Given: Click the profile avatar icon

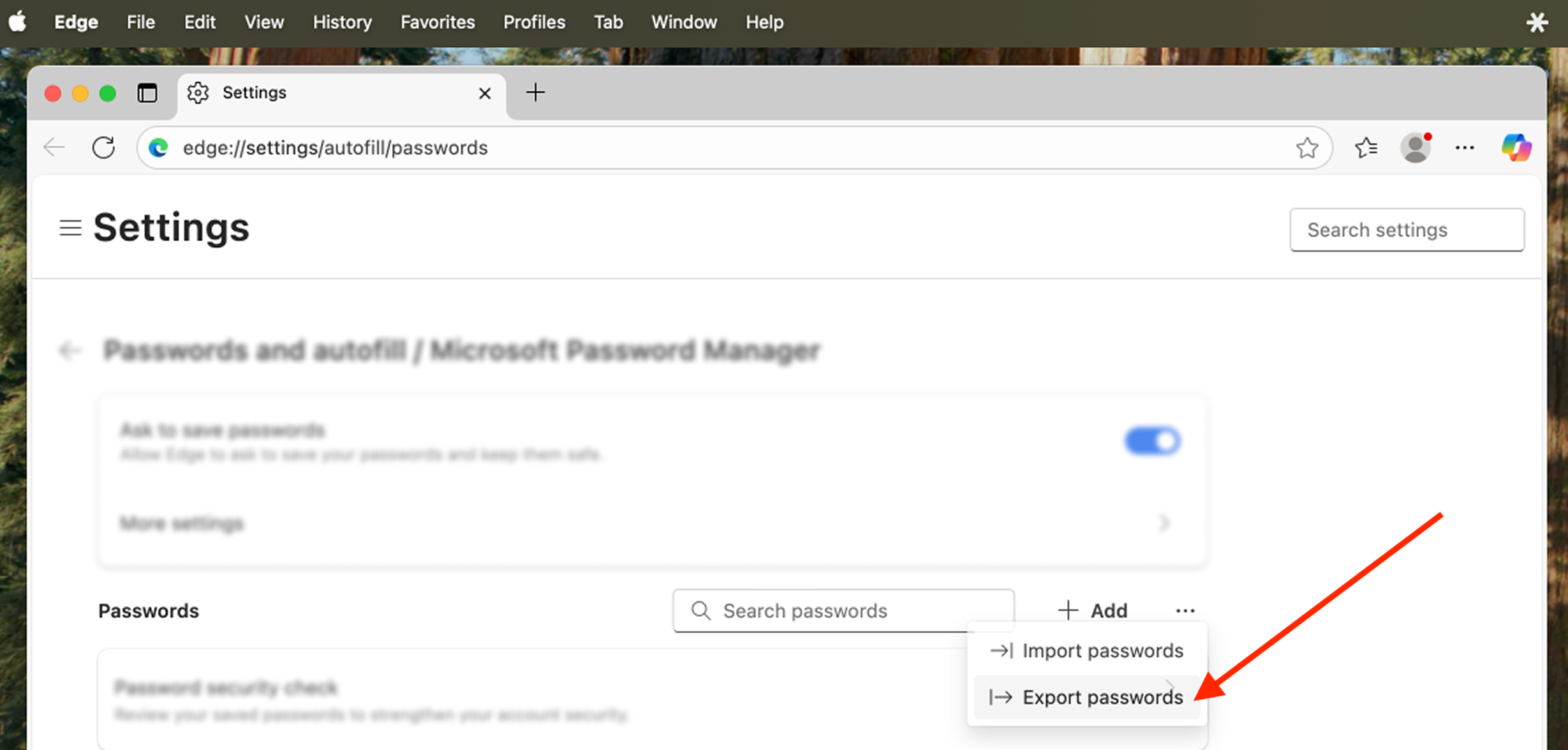Looking at the screenshot, I should (x=1416, y=148).
